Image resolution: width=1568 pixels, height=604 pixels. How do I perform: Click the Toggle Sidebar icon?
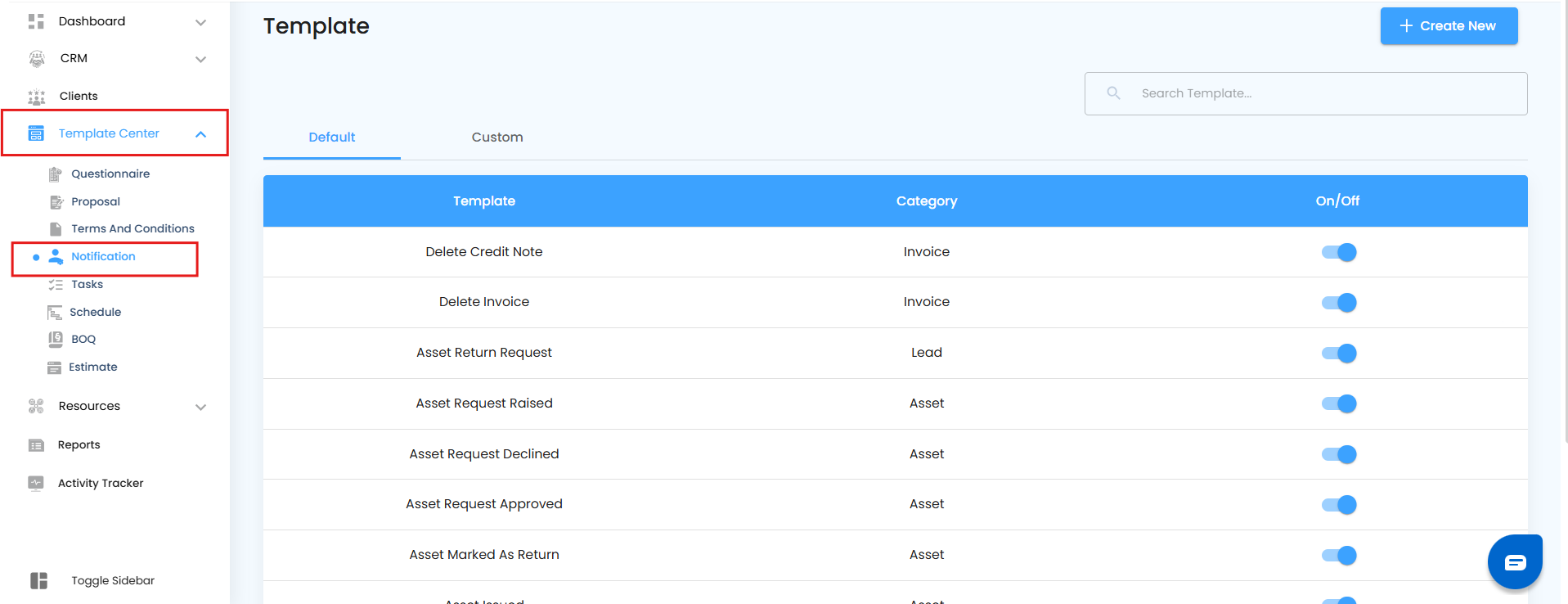(39, 580)
